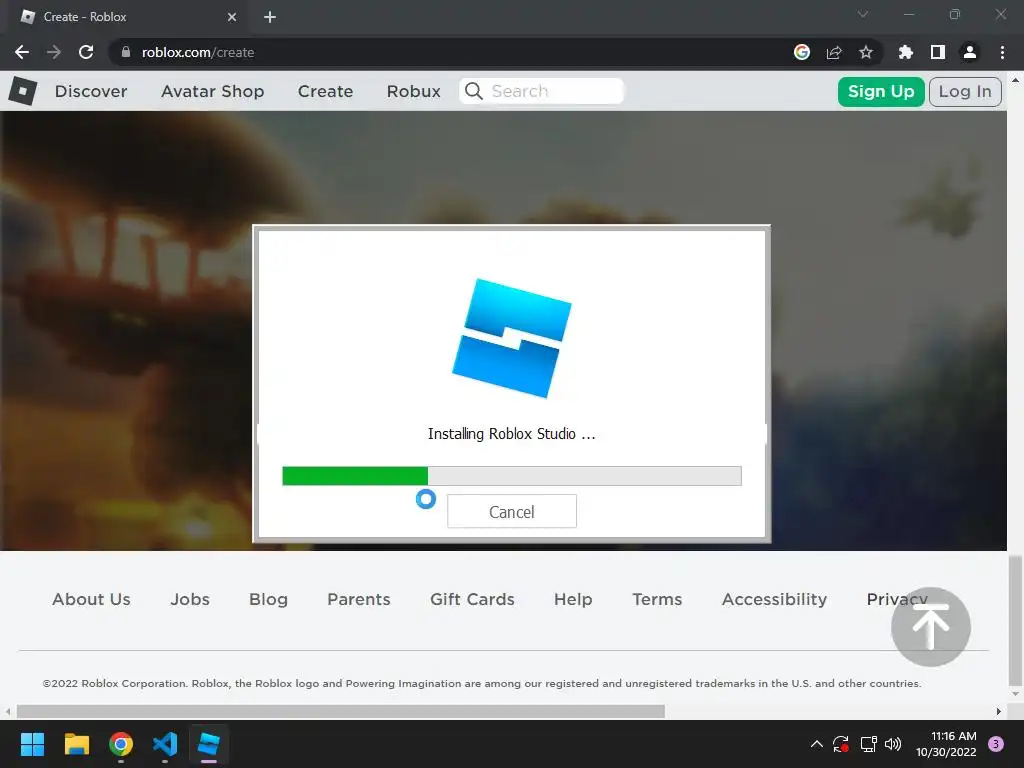1024x768 pixels.
Task: Open a new browser tab
Action: [270, 17]
